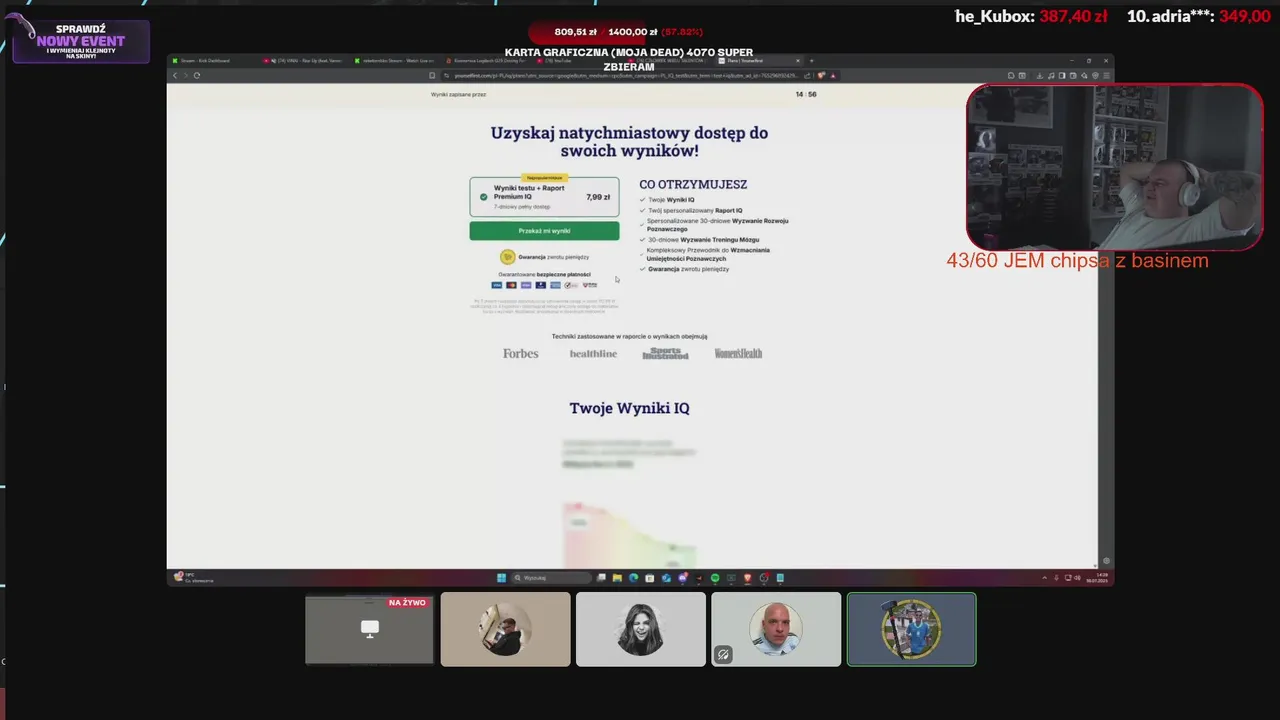Click the 7,99 zł price

click(598, 197)
